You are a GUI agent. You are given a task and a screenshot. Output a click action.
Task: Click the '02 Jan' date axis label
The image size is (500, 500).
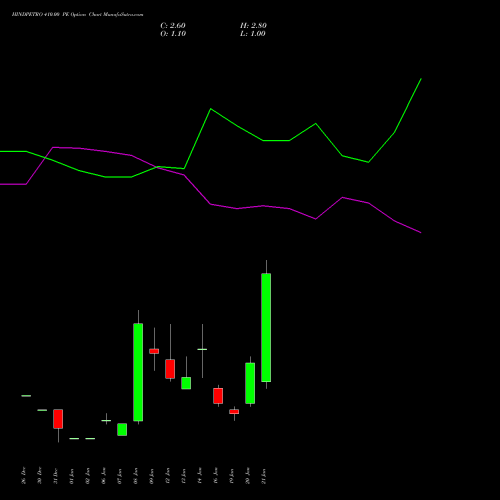pyautogui.click(x=88, y=476)
